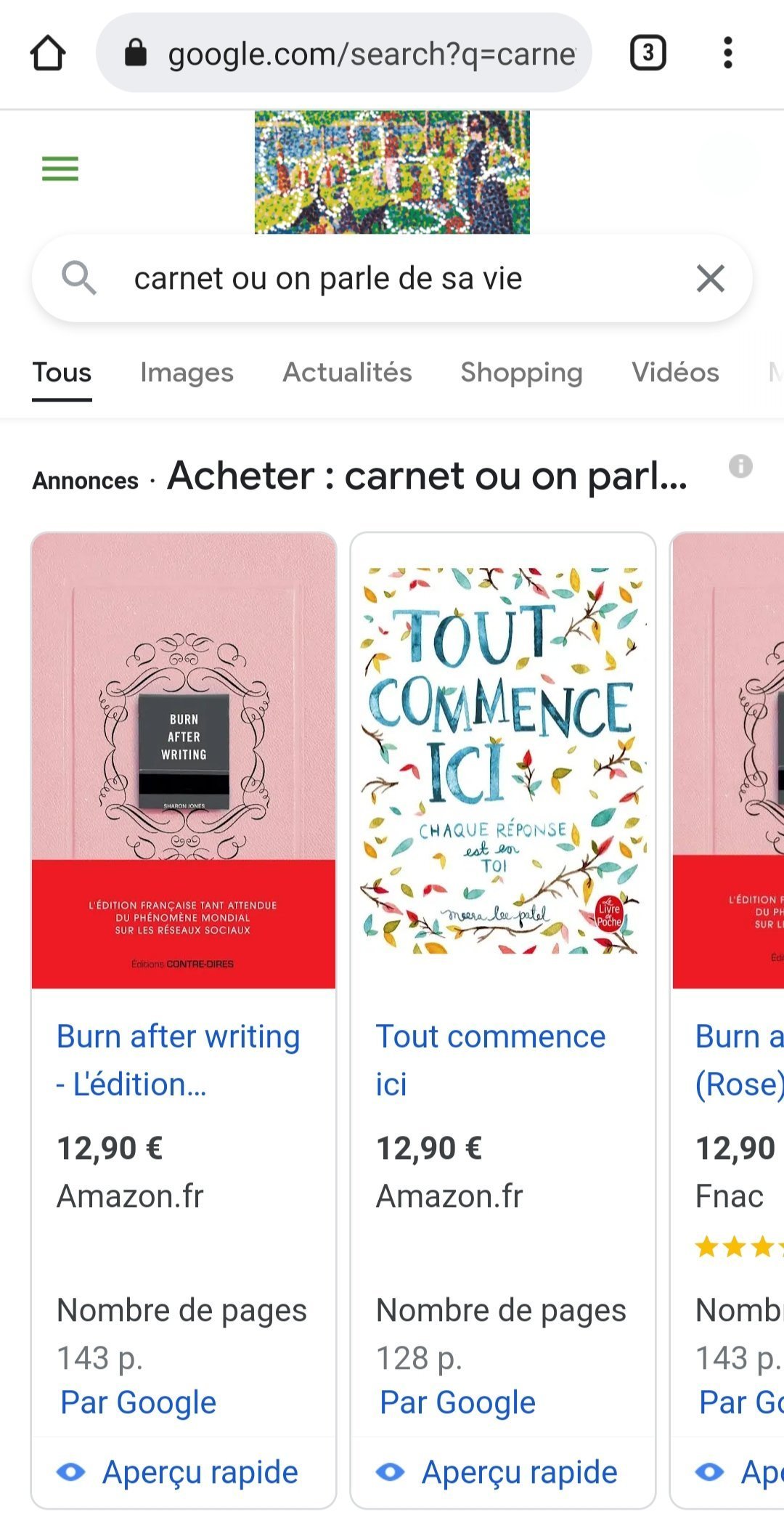
Task: Open Aperçu rapide for Burn after writing
Action: click(x=177, y=1472)
